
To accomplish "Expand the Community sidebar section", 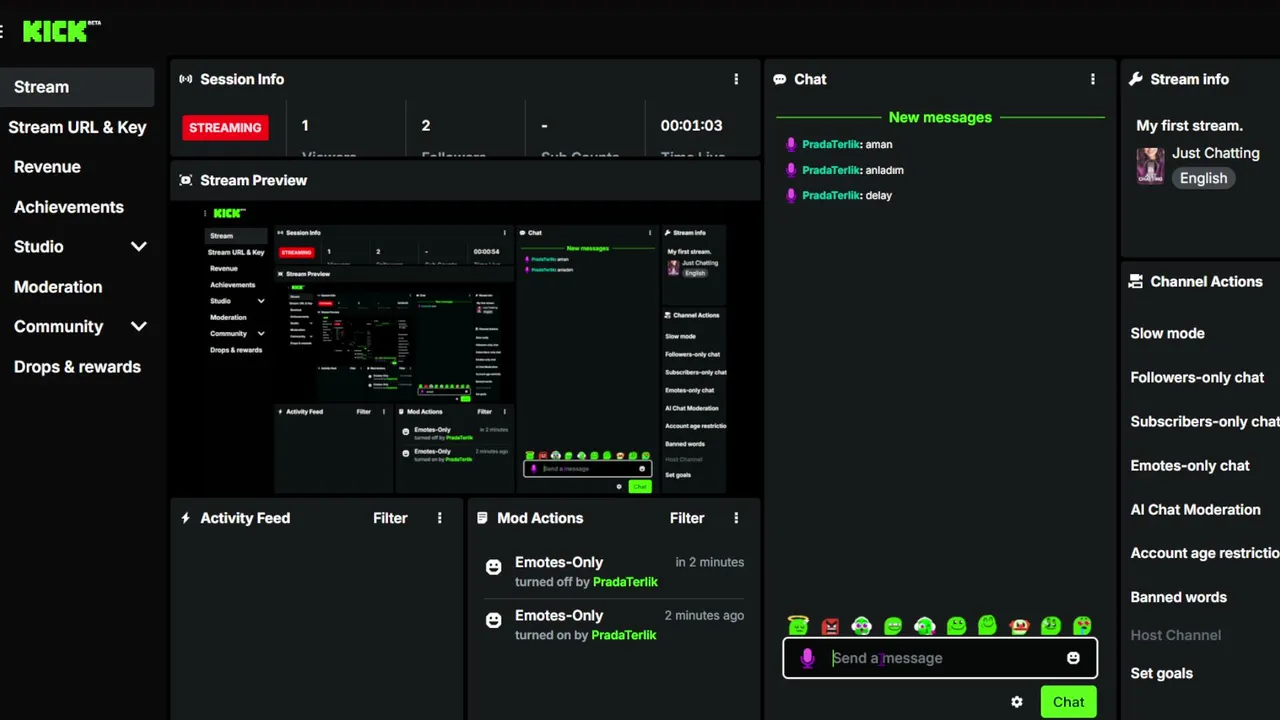I will click(x=138, y=327).
